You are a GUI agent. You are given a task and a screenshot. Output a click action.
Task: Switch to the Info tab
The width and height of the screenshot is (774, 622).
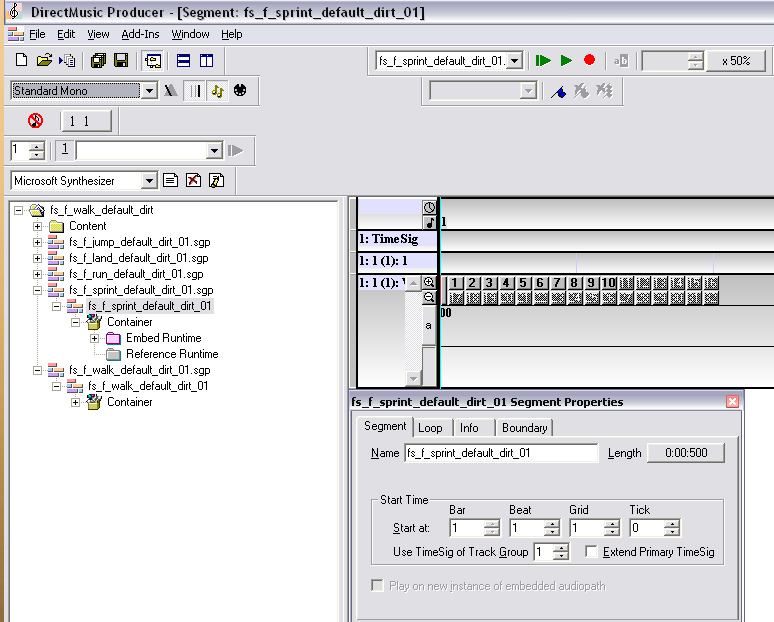pyautogui.click(x=469, y=428)
